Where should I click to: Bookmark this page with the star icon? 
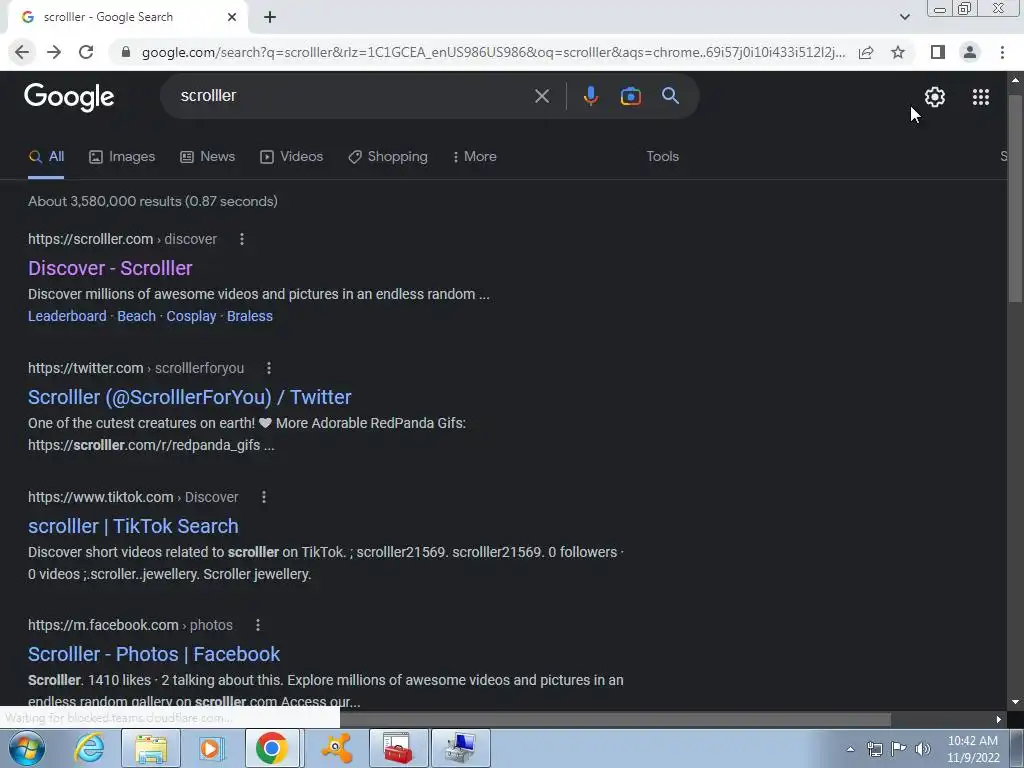tap(898, 52)
